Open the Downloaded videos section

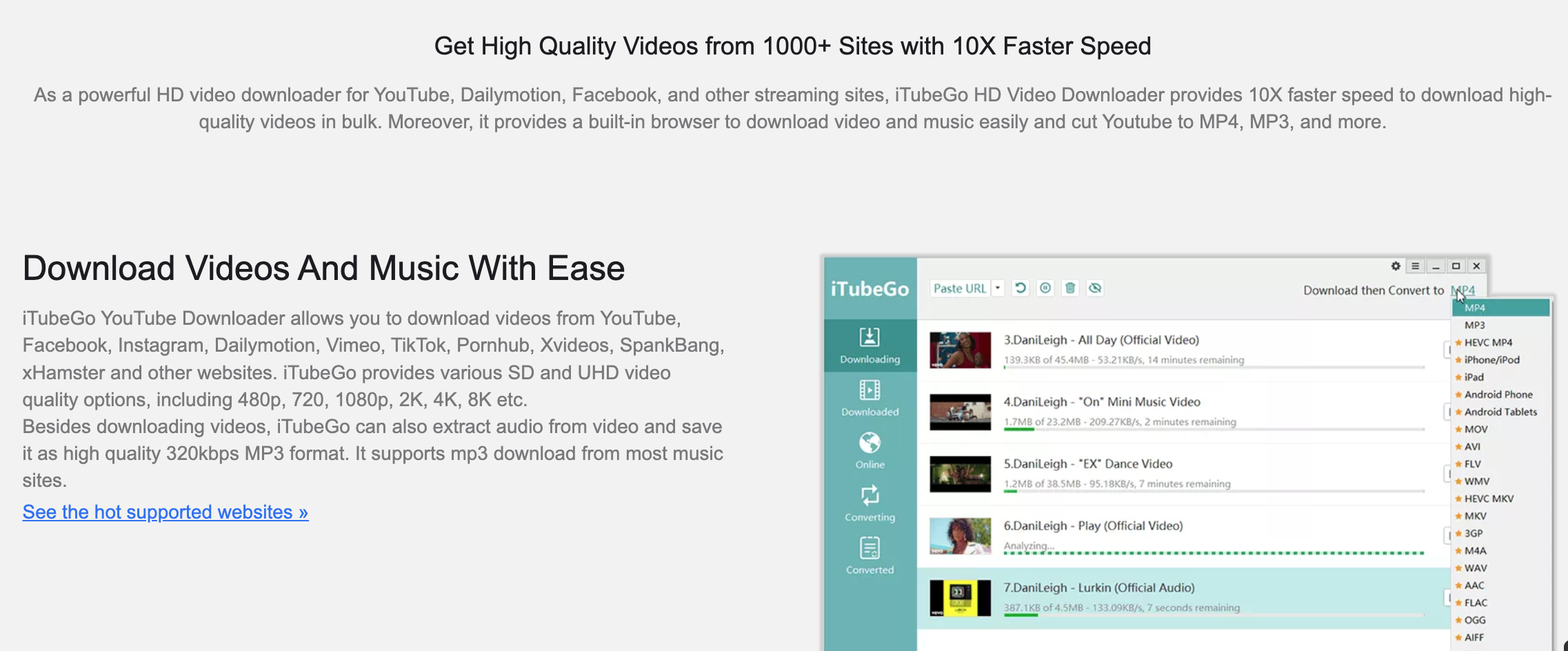coord(870,398)
